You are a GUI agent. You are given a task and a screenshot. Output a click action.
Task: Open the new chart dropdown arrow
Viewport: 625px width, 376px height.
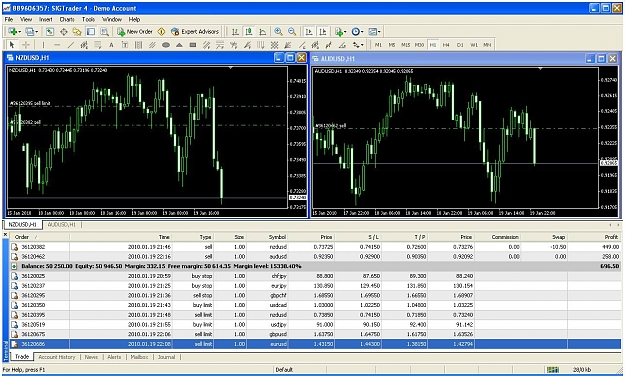20,32
